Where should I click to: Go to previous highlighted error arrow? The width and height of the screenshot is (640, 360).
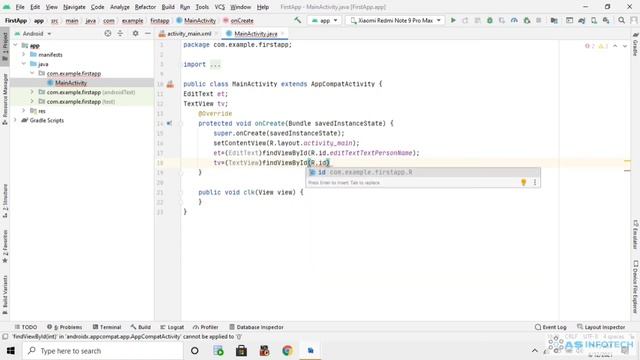615,46
